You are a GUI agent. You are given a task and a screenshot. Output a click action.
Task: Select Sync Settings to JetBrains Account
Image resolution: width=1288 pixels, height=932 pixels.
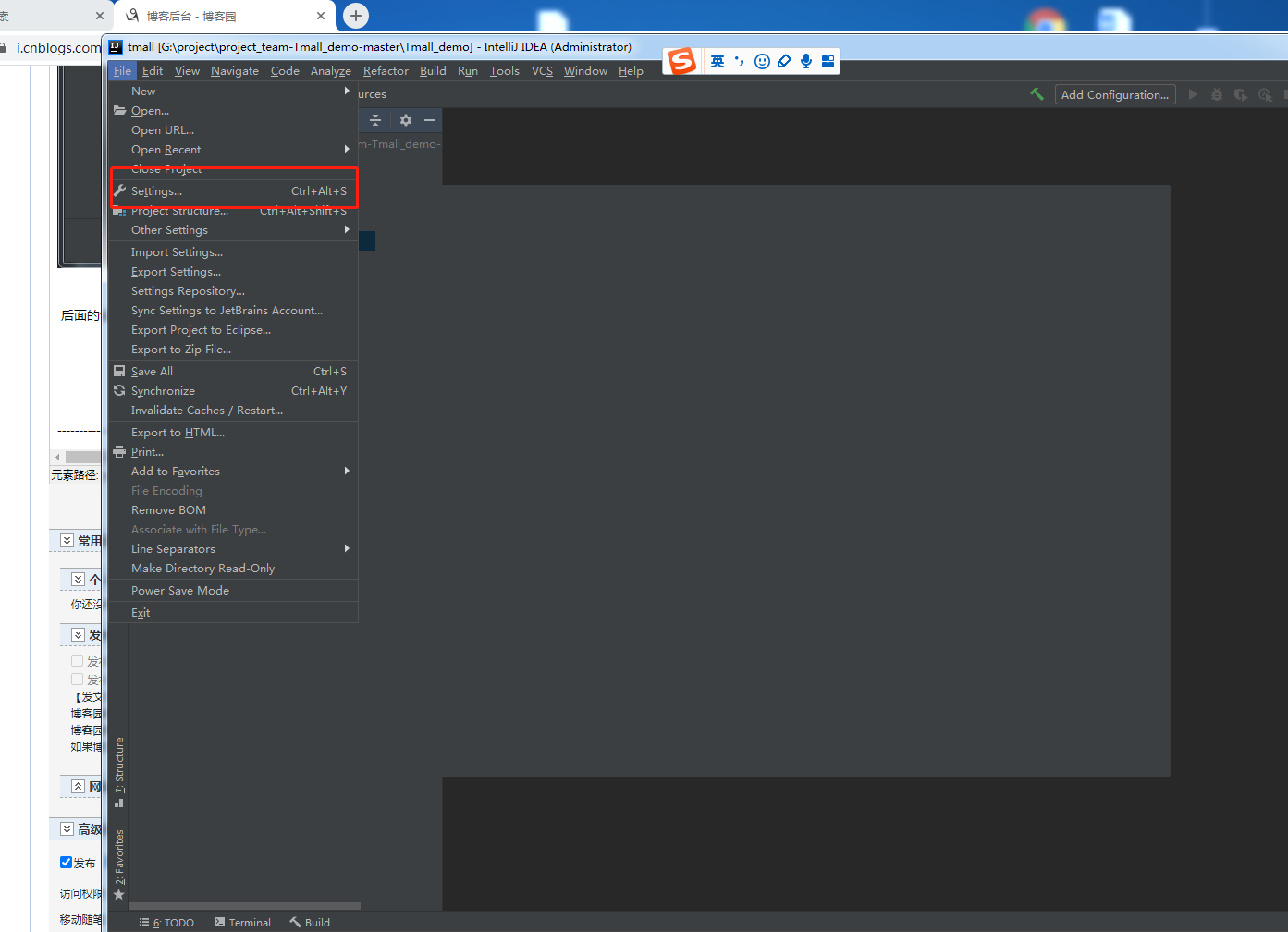233,310
